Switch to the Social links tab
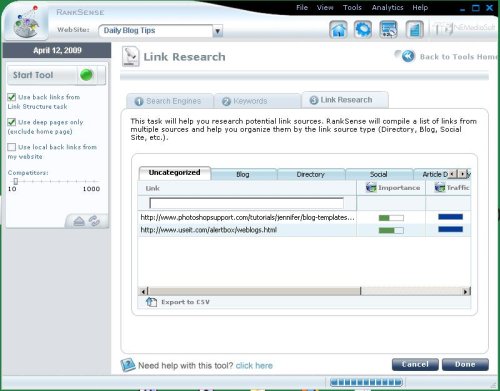The image size is (500, 391). (x=379, y=174)
